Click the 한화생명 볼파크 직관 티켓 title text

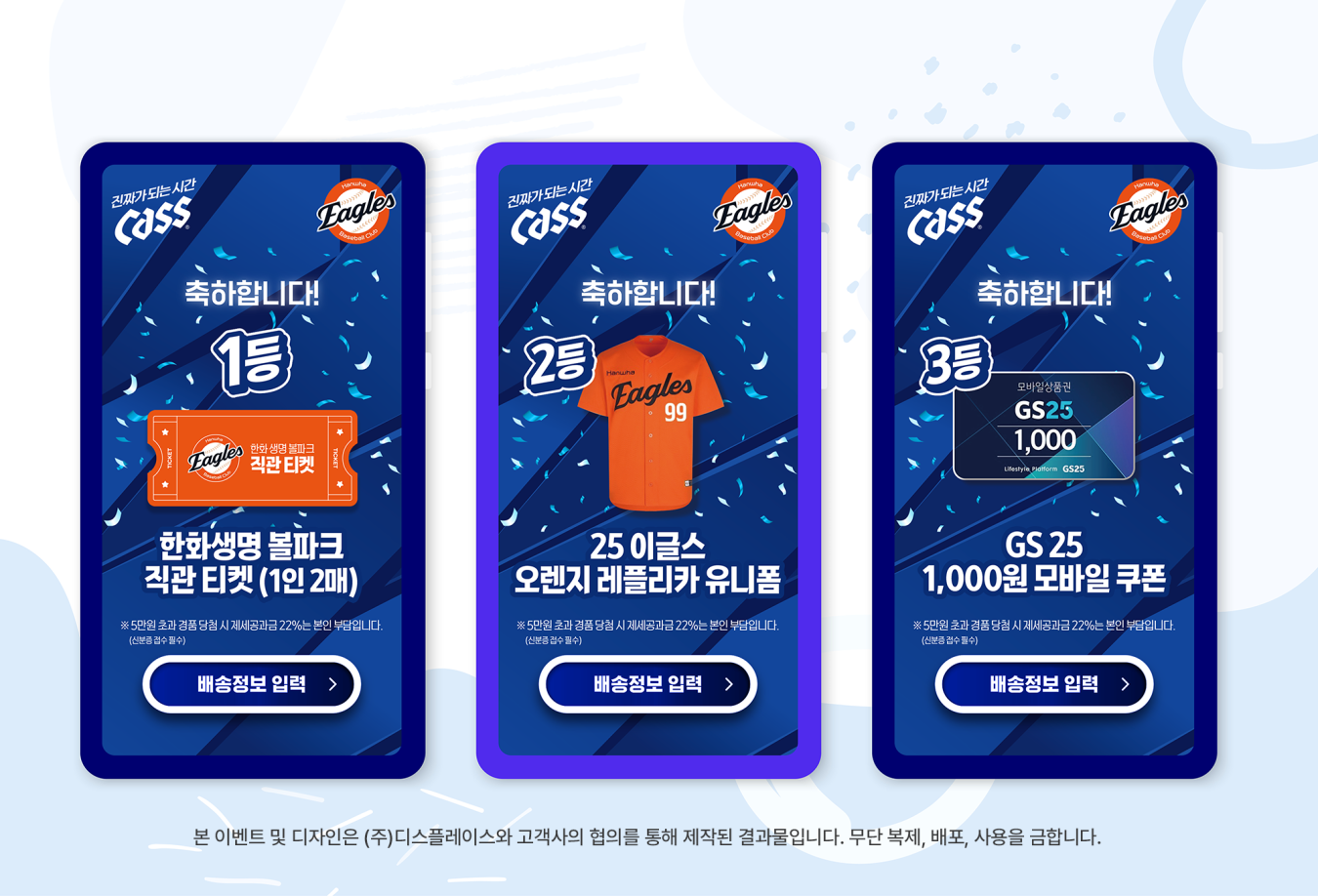252,563
